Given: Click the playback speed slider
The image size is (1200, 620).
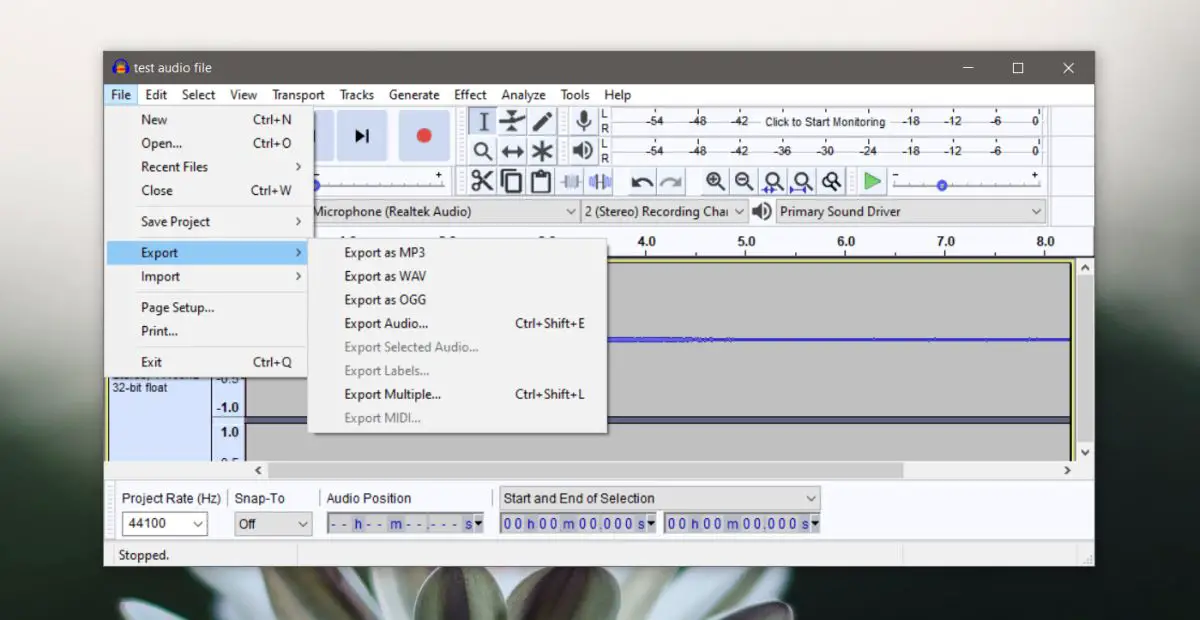Looking at the screenshot, I should point(942,185).
